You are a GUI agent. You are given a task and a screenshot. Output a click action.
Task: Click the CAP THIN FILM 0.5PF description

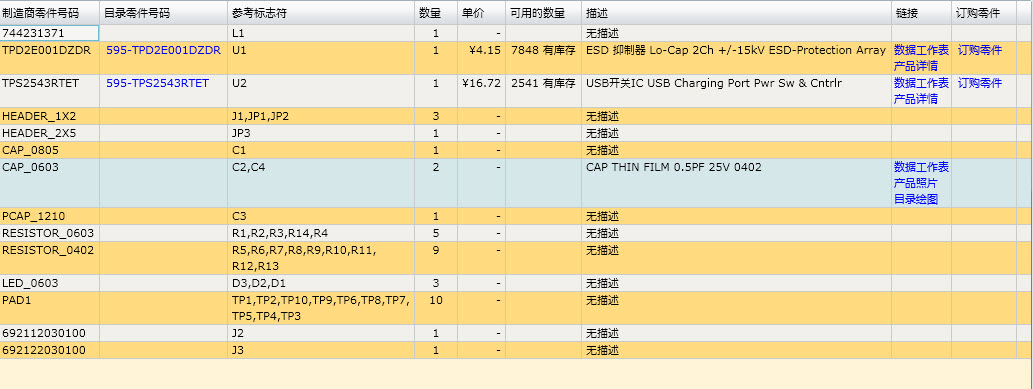[737, 183]
